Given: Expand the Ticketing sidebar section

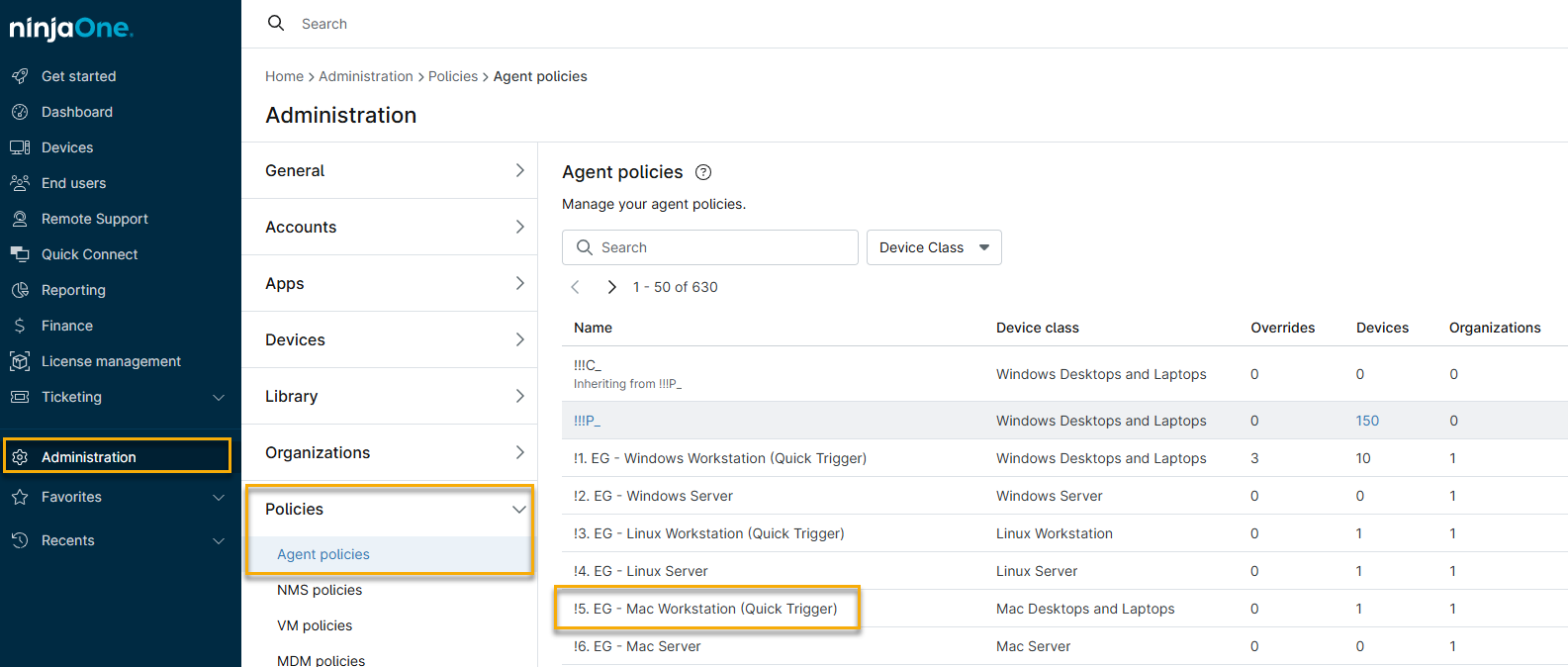Looking at the screenshot, I should 219,397.
